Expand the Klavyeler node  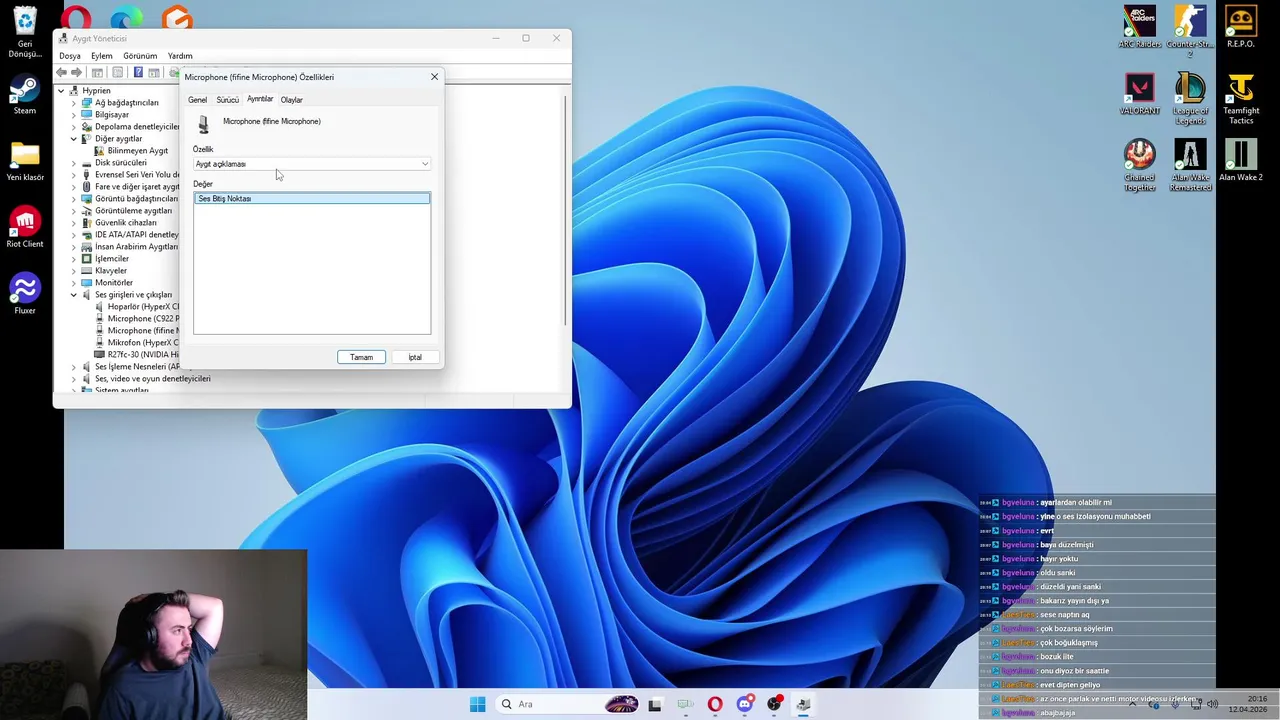(73, 271)
